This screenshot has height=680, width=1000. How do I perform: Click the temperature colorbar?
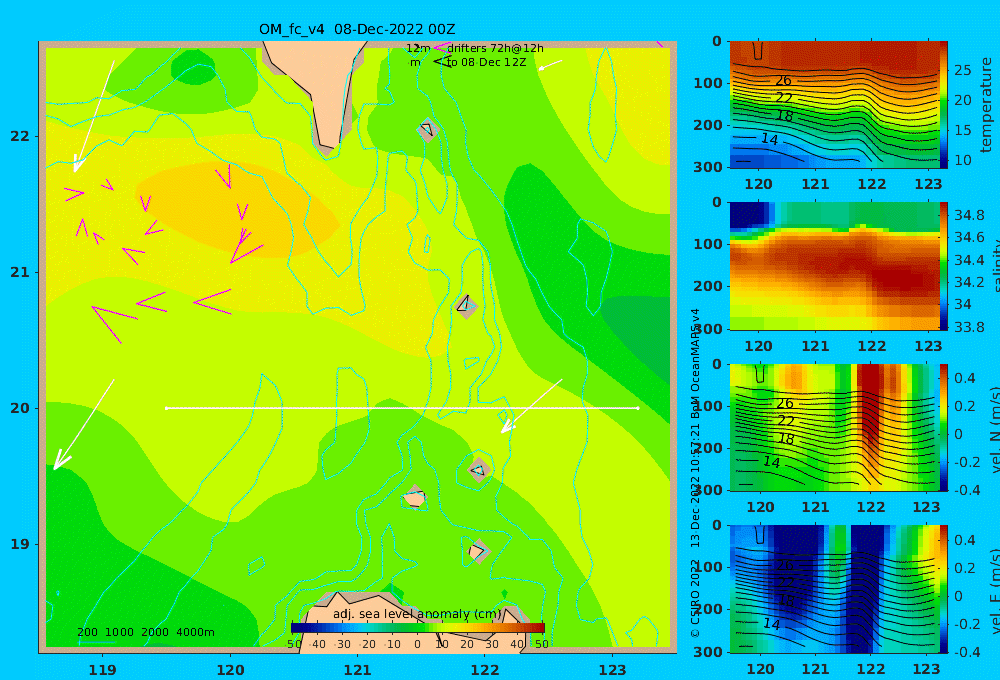coord(944,105)
